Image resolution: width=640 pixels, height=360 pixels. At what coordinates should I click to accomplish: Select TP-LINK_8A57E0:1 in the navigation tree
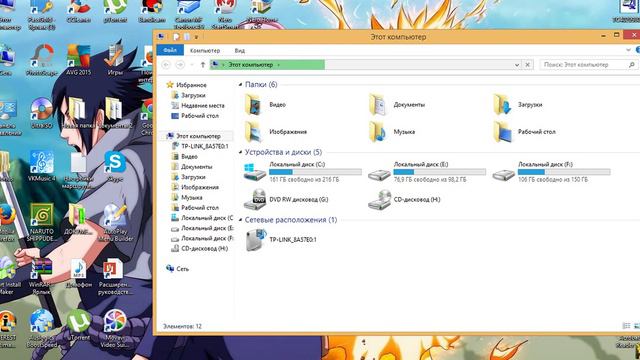[200, 146]
